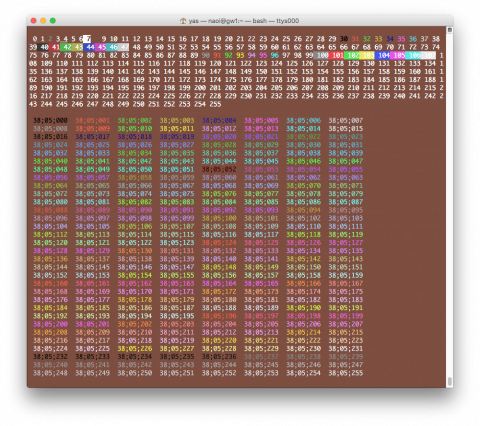Close the Terminal window with the red button
The width and height of the screenshot is (480, 426).
coord(34,21)
